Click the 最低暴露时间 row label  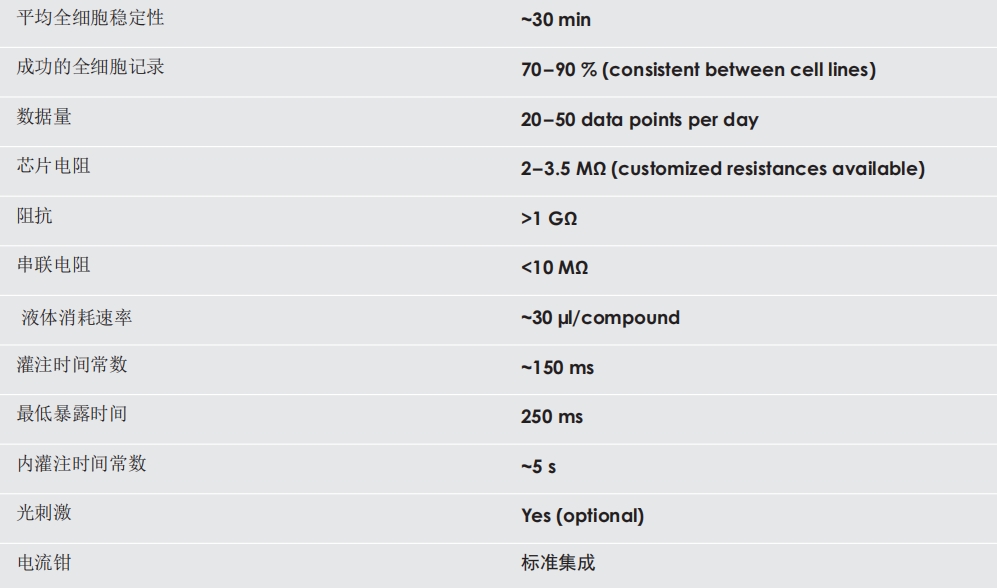(72, 413)
